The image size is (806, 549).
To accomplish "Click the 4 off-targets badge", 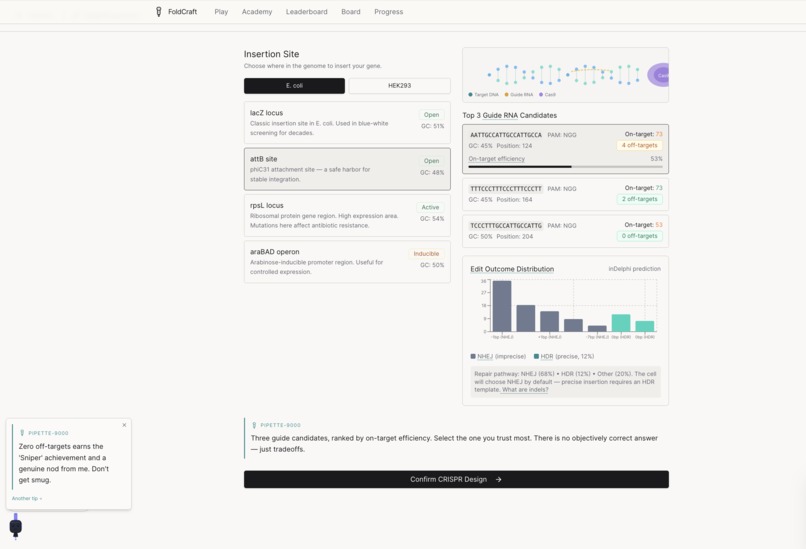I will [x=639, y=145].
